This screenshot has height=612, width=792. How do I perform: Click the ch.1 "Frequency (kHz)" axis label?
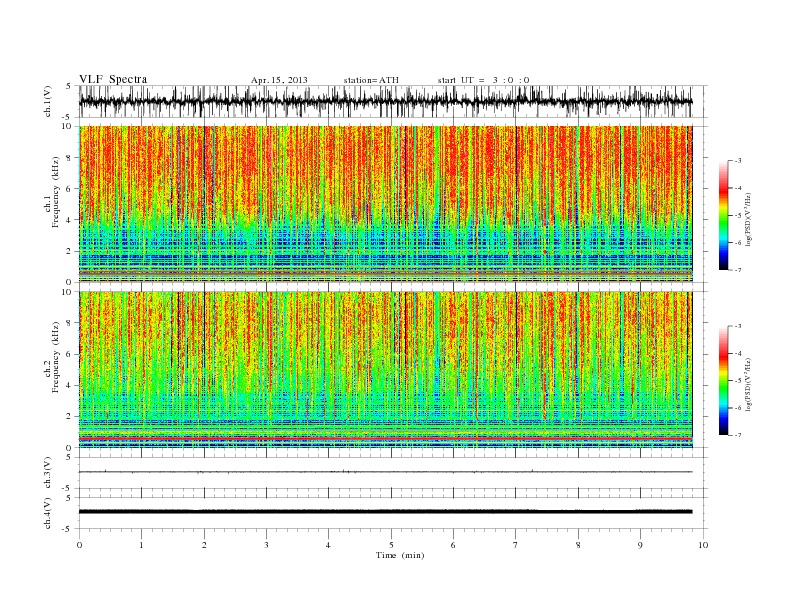[x=56, y=192]
